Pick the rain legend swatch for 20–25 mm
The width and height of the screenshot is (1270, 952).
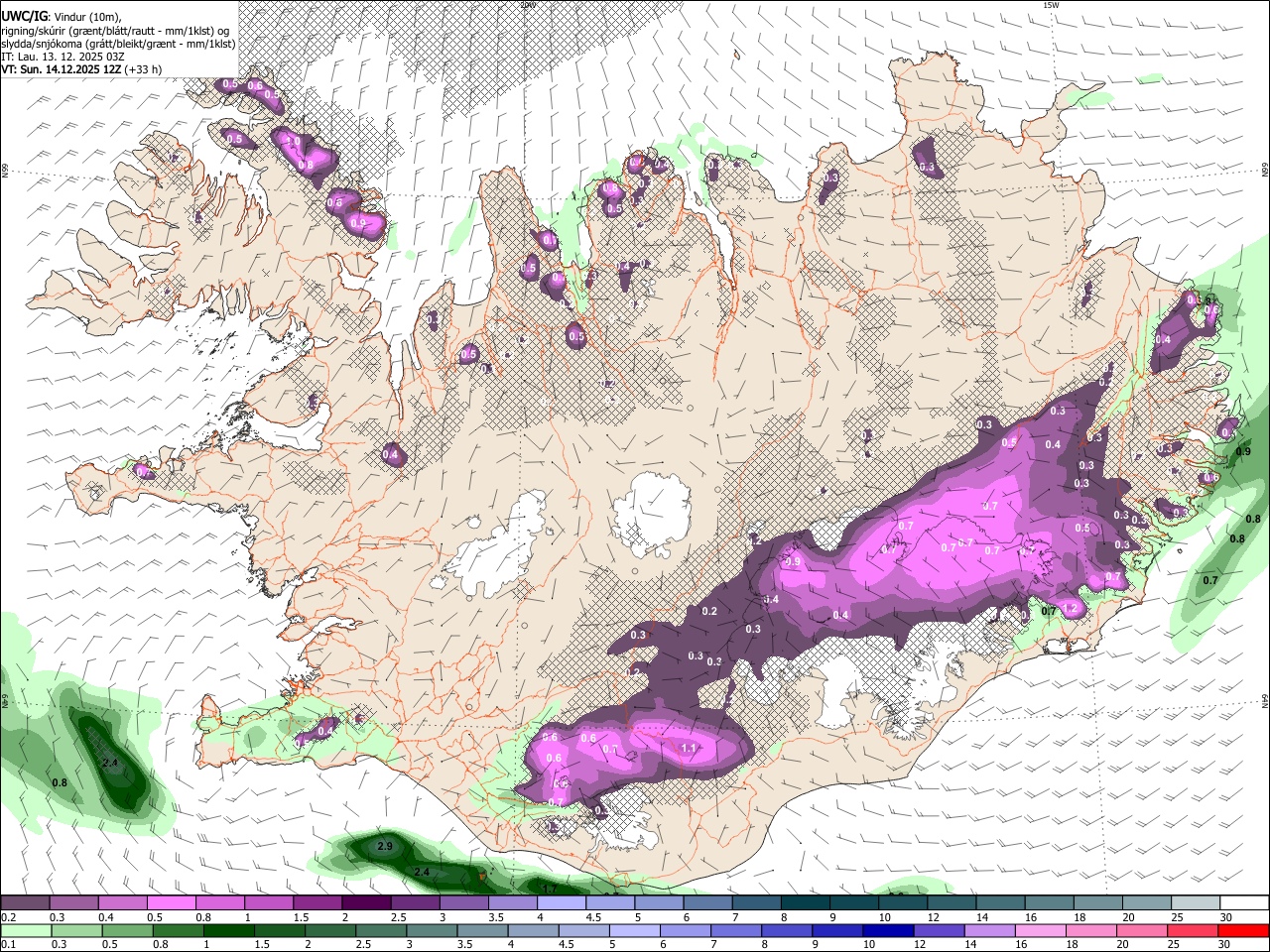1144,930
